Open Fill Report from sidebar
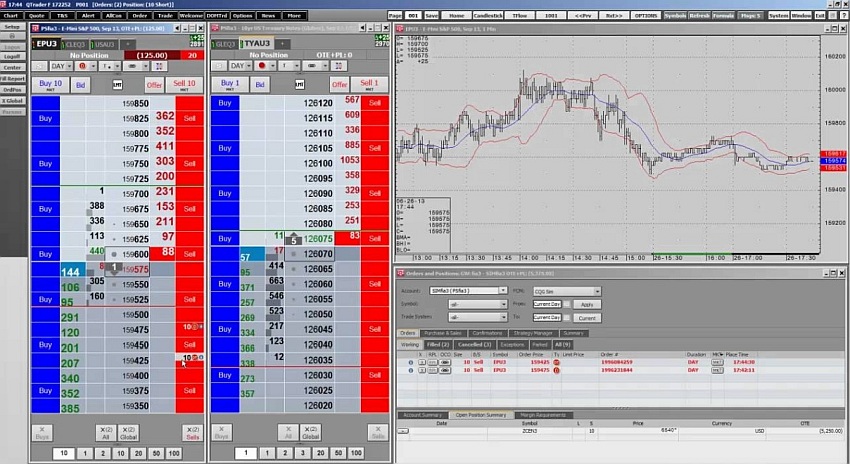850x464 pixels. pos(12,79)
